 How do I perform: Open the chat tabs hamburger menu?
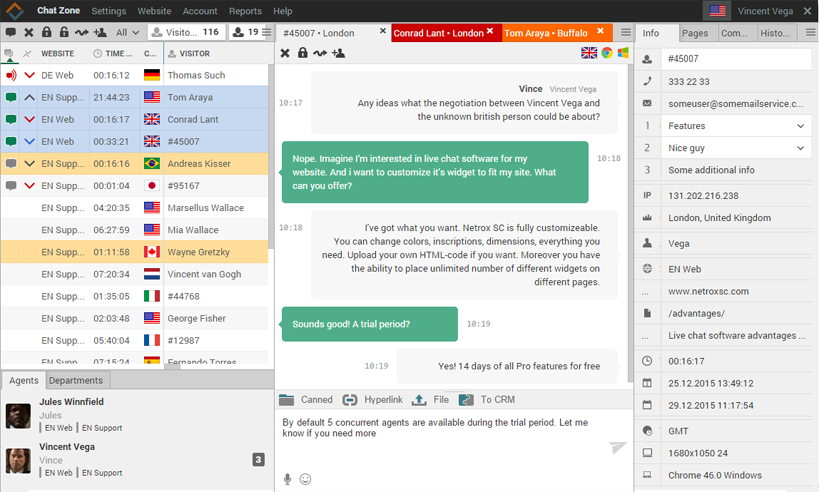pos(626,32)
